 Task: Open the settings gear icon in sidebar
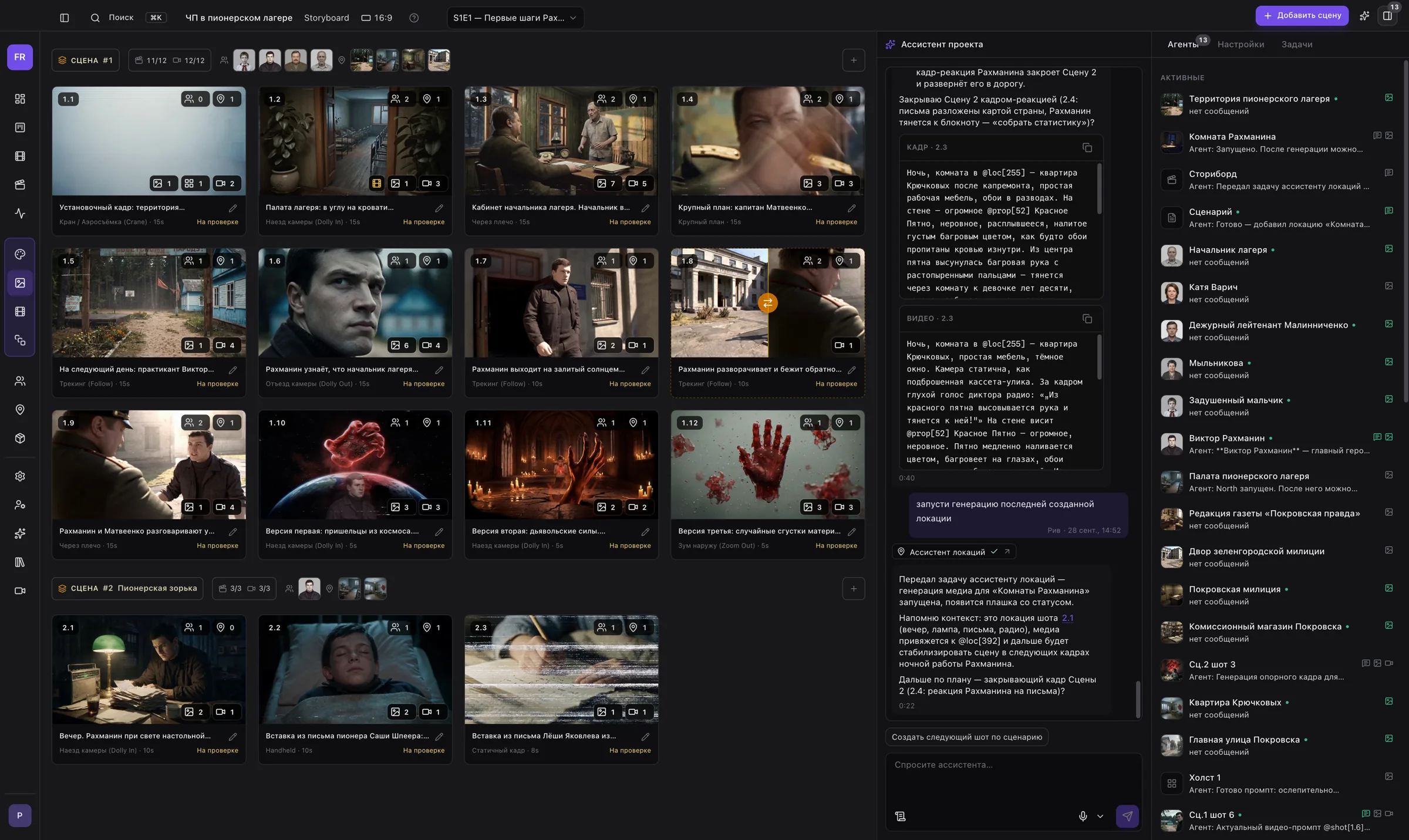coord(20,476)
